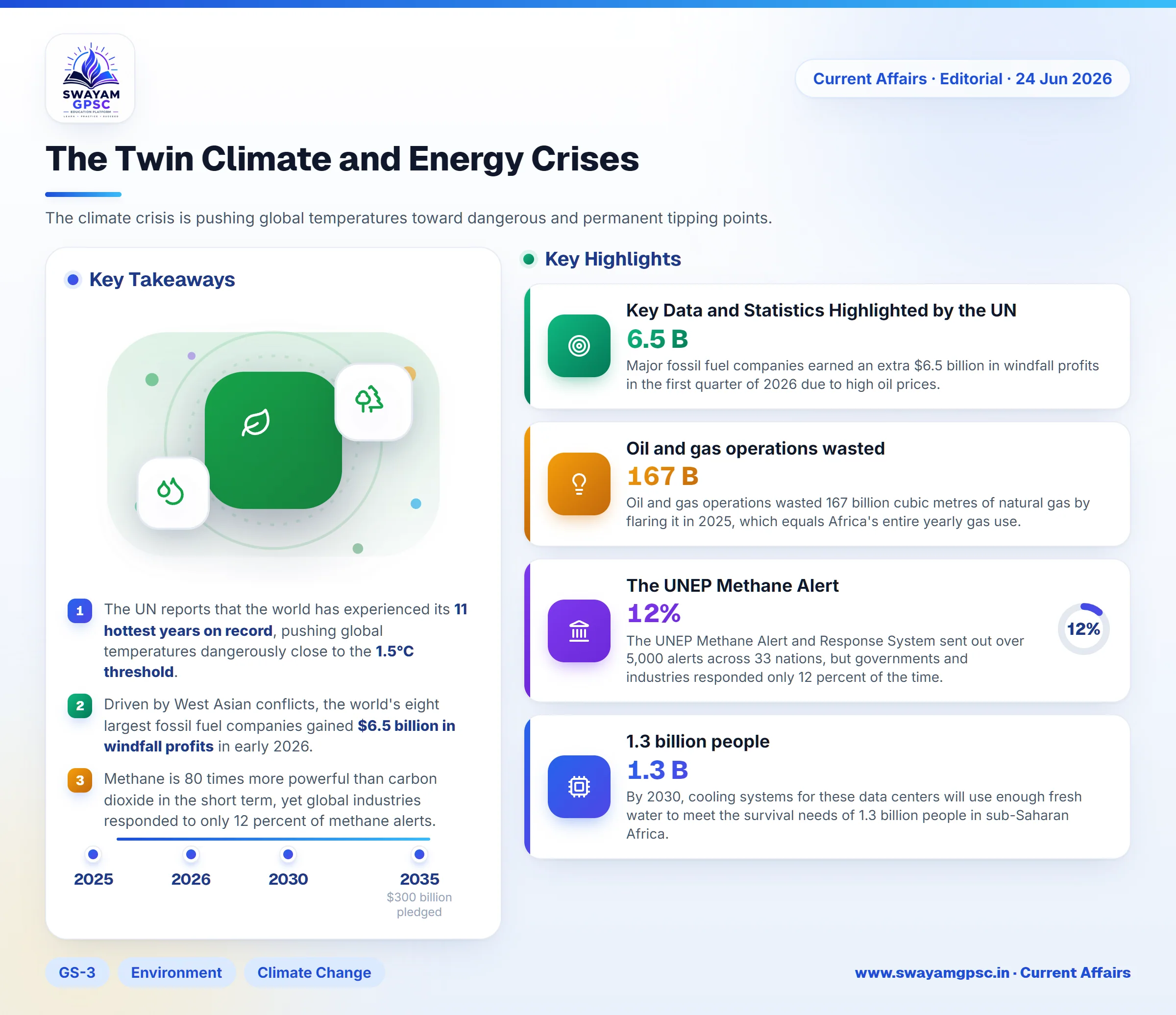Click the blue number 1 badge
The image size is (1176, 1015).
[x=79, y=610]
